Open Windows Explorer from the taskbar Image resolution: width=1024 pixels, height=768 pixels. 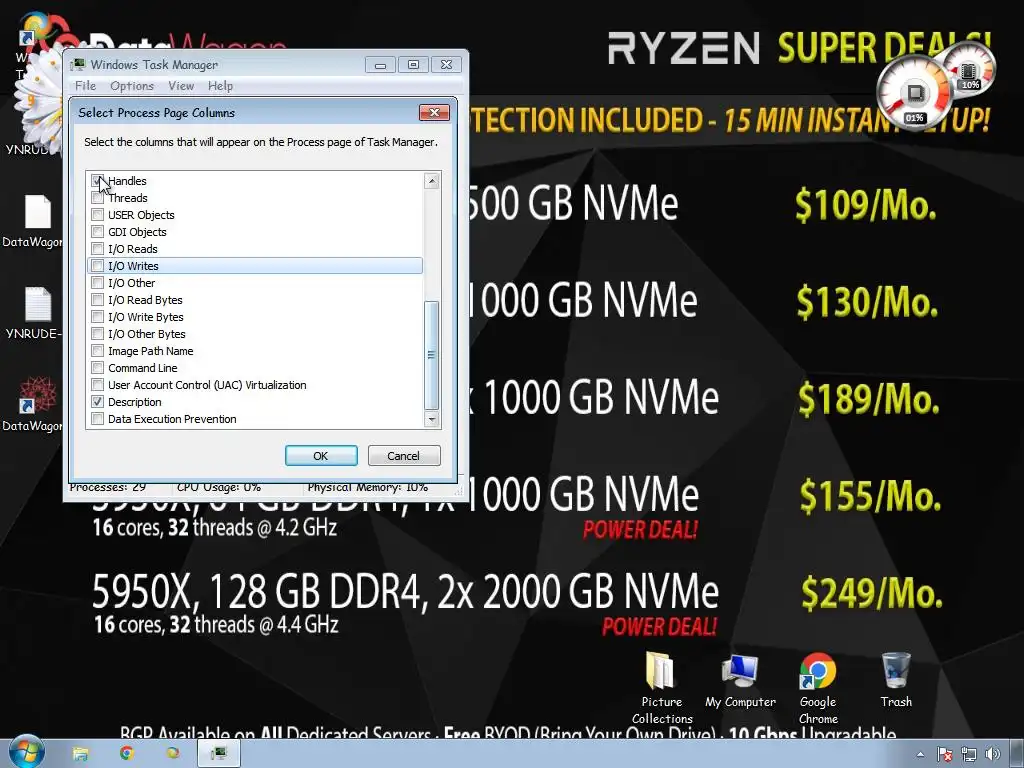[80, 754]
